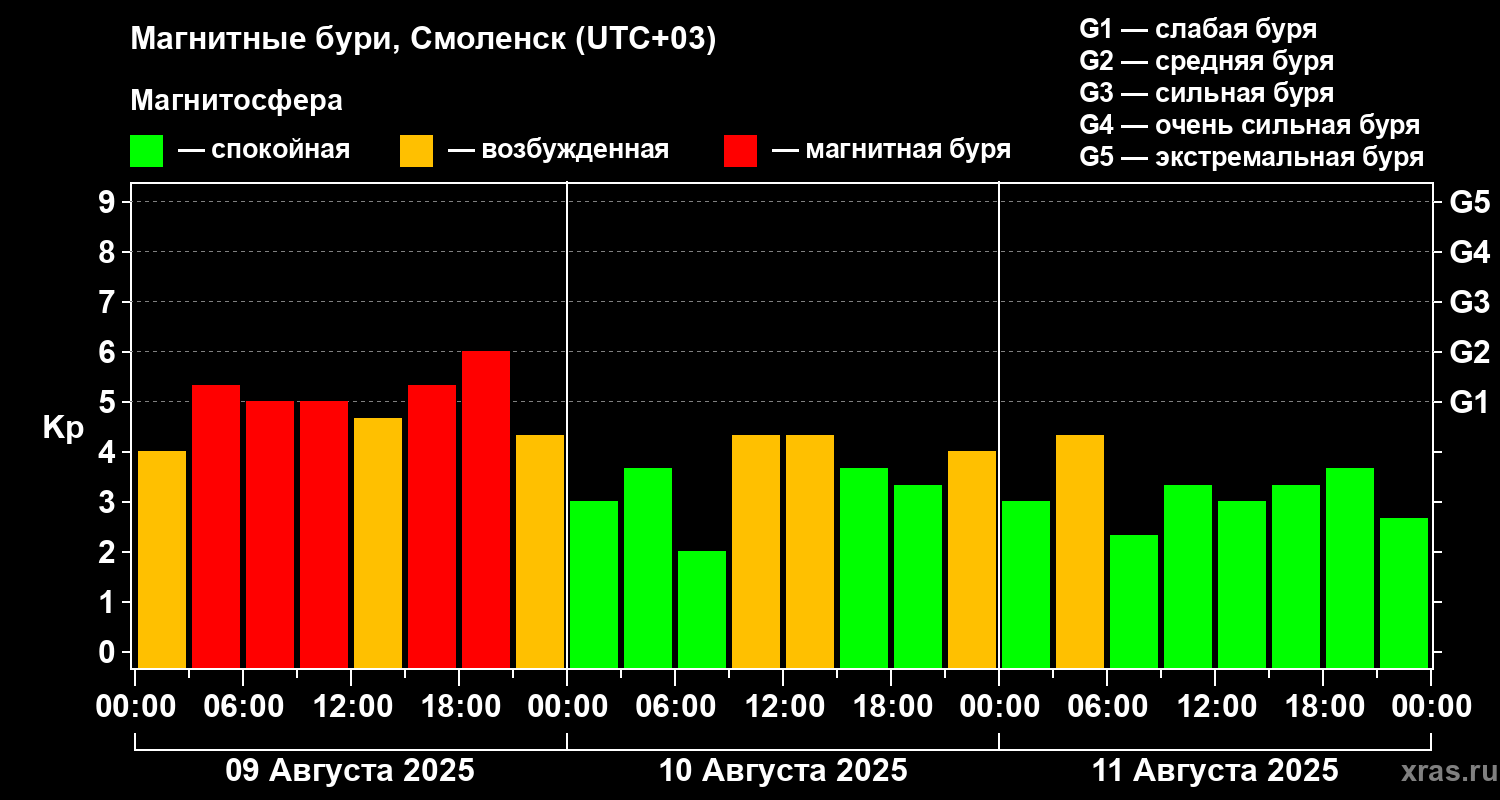Click the 'Kp' axis label
The image size is (1500, 800).
(63, 428)
